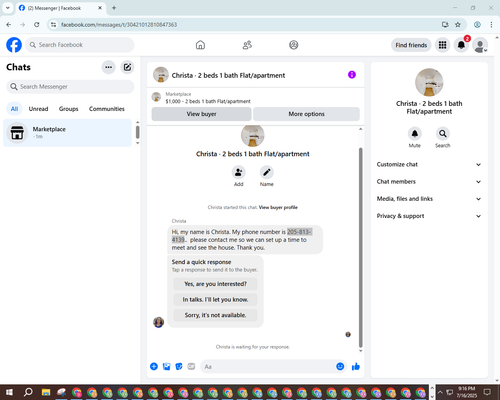
Task: Attach a file using the photo icon
Action: (x=166, y=366)
